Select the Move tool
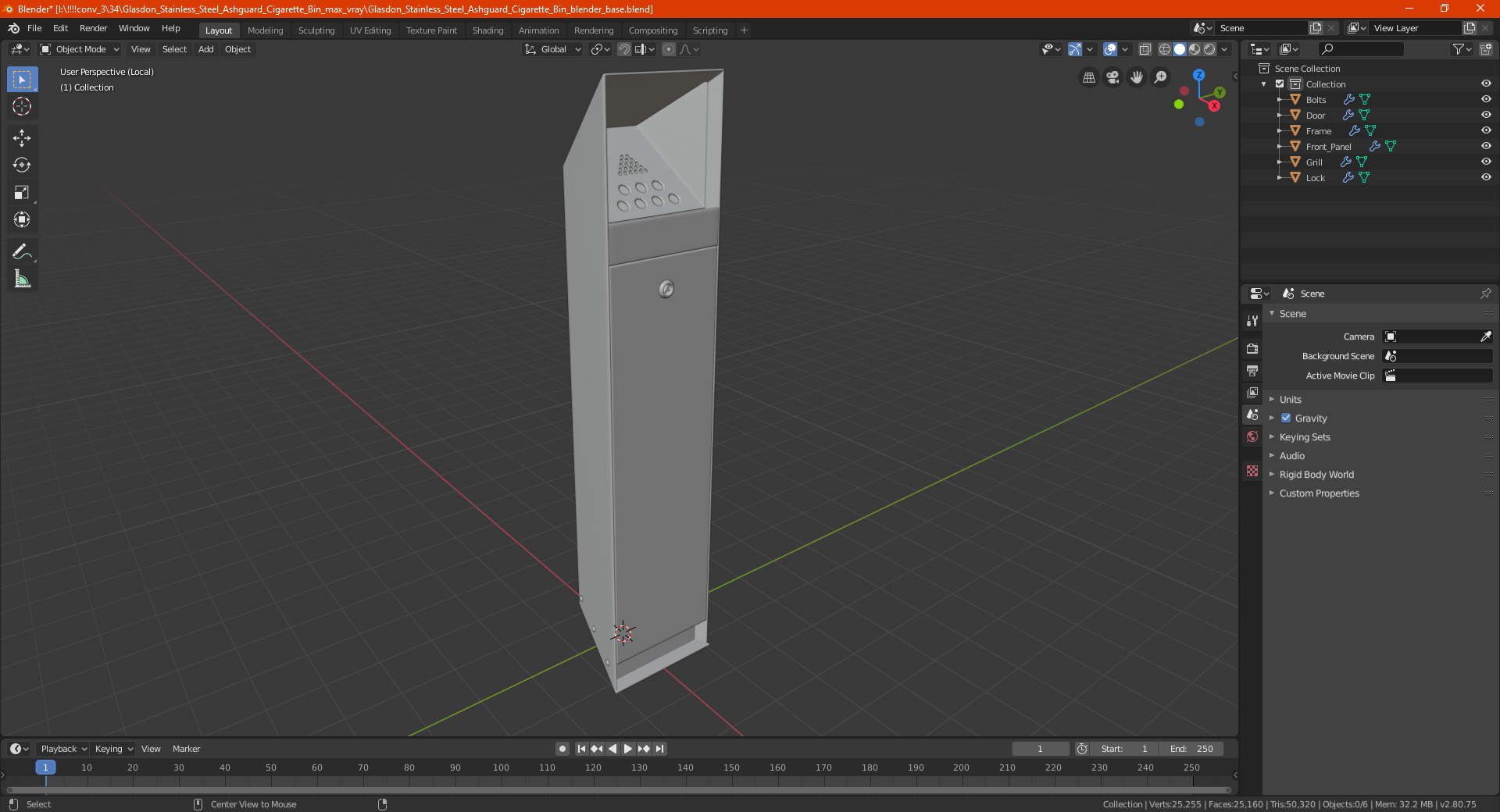This screenshot has height=812, width=1500. tap(22, 138)
